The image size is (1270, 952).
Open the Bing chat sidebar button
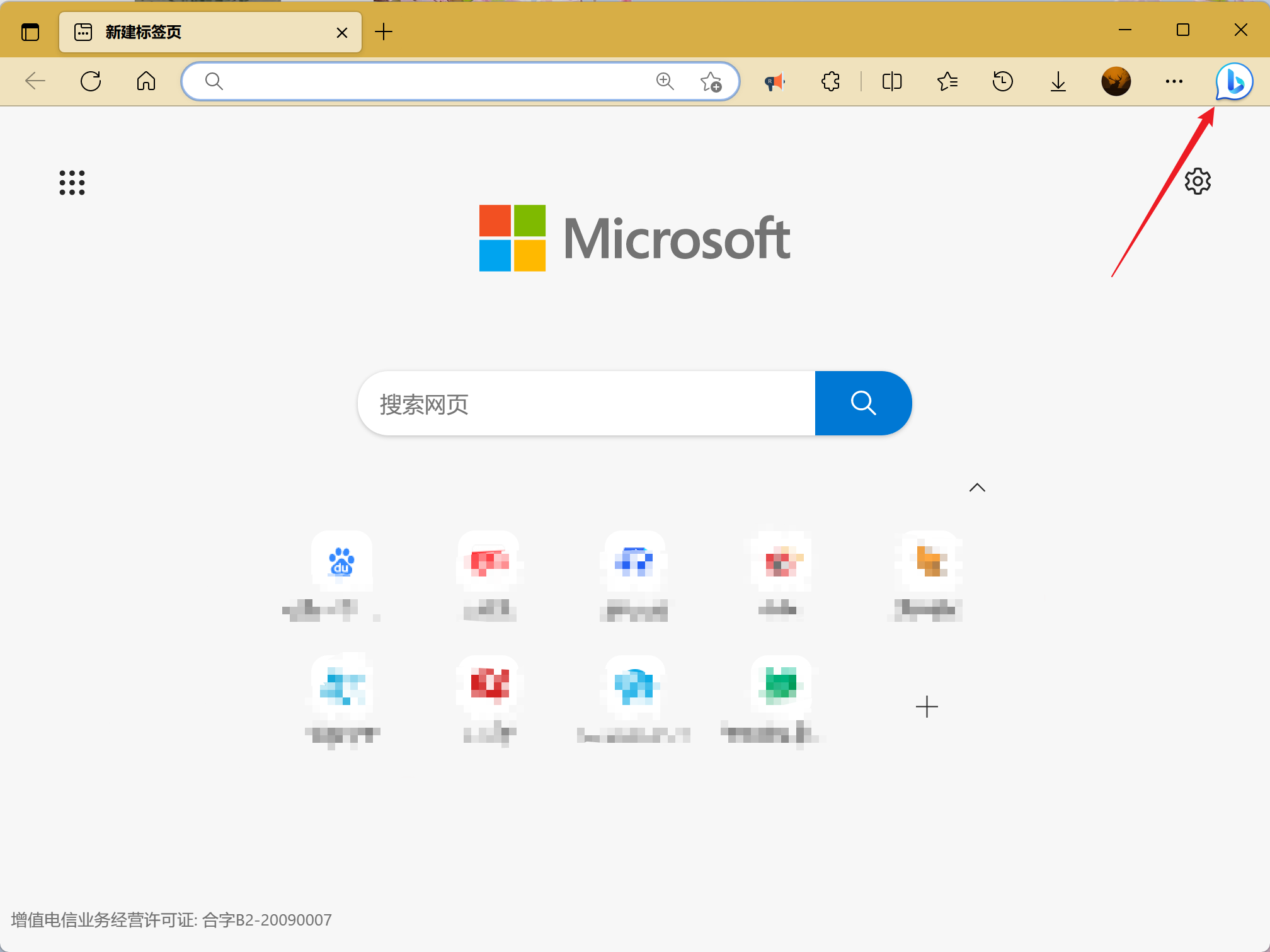point(1235,81)
